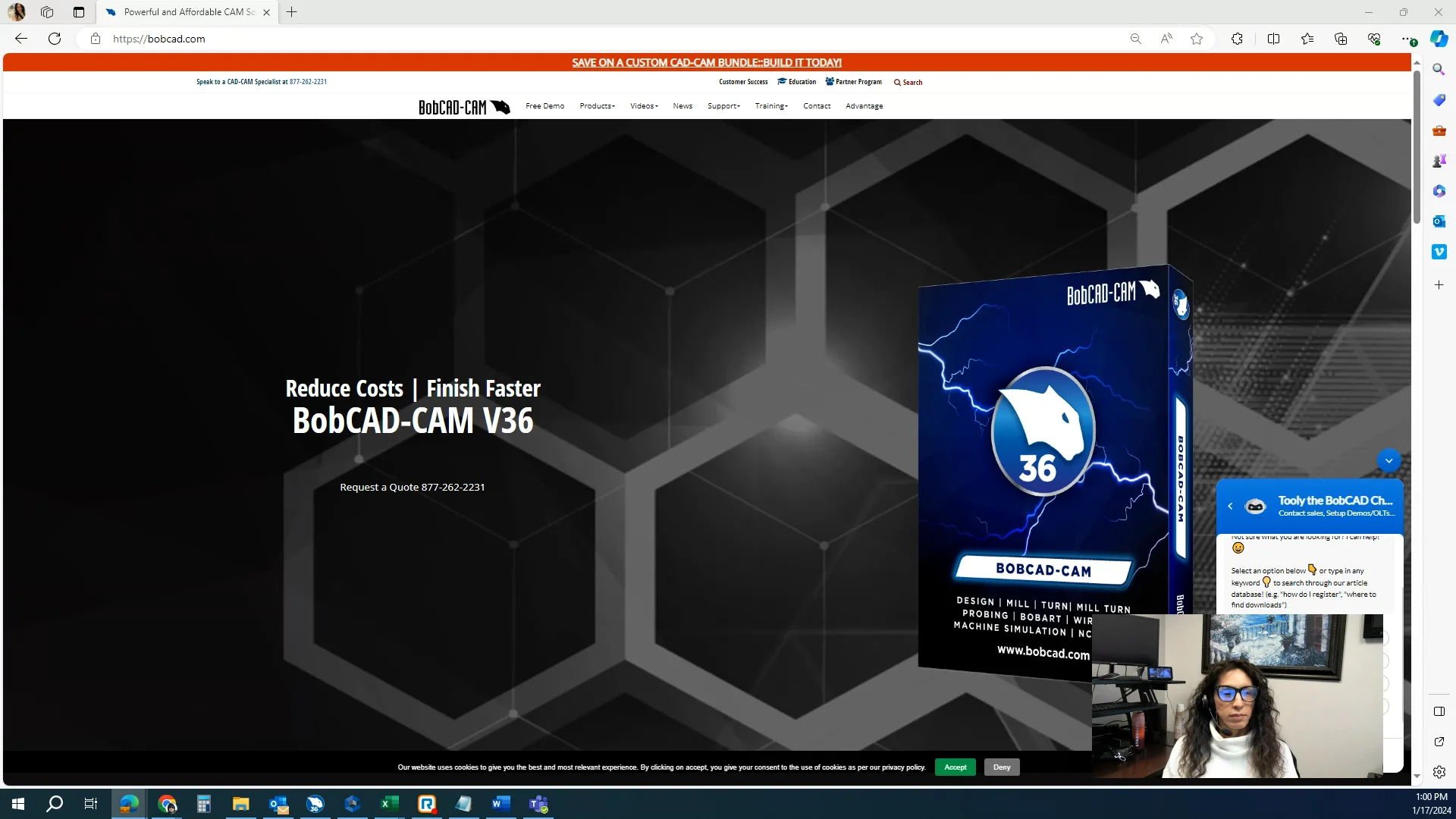This screenshot has width=1456, height=819.
Task: Click the page vertical scrollbar
Action: click(1417, 148)
